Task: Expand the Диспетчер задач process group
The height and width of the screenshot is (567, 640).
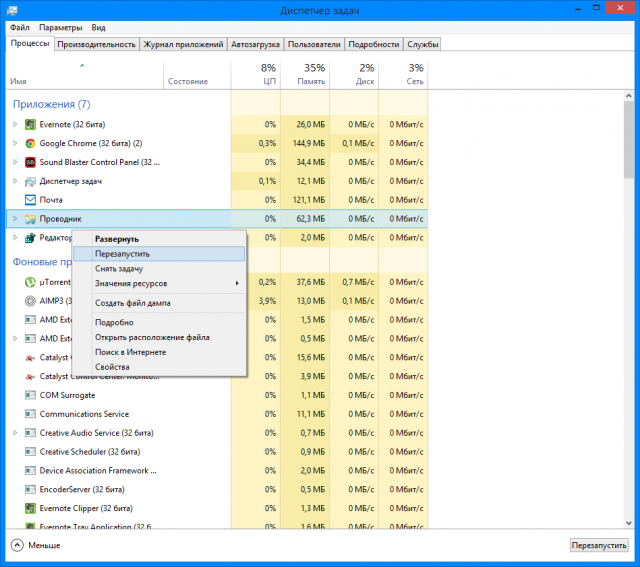Action: [x=15, y=181]
